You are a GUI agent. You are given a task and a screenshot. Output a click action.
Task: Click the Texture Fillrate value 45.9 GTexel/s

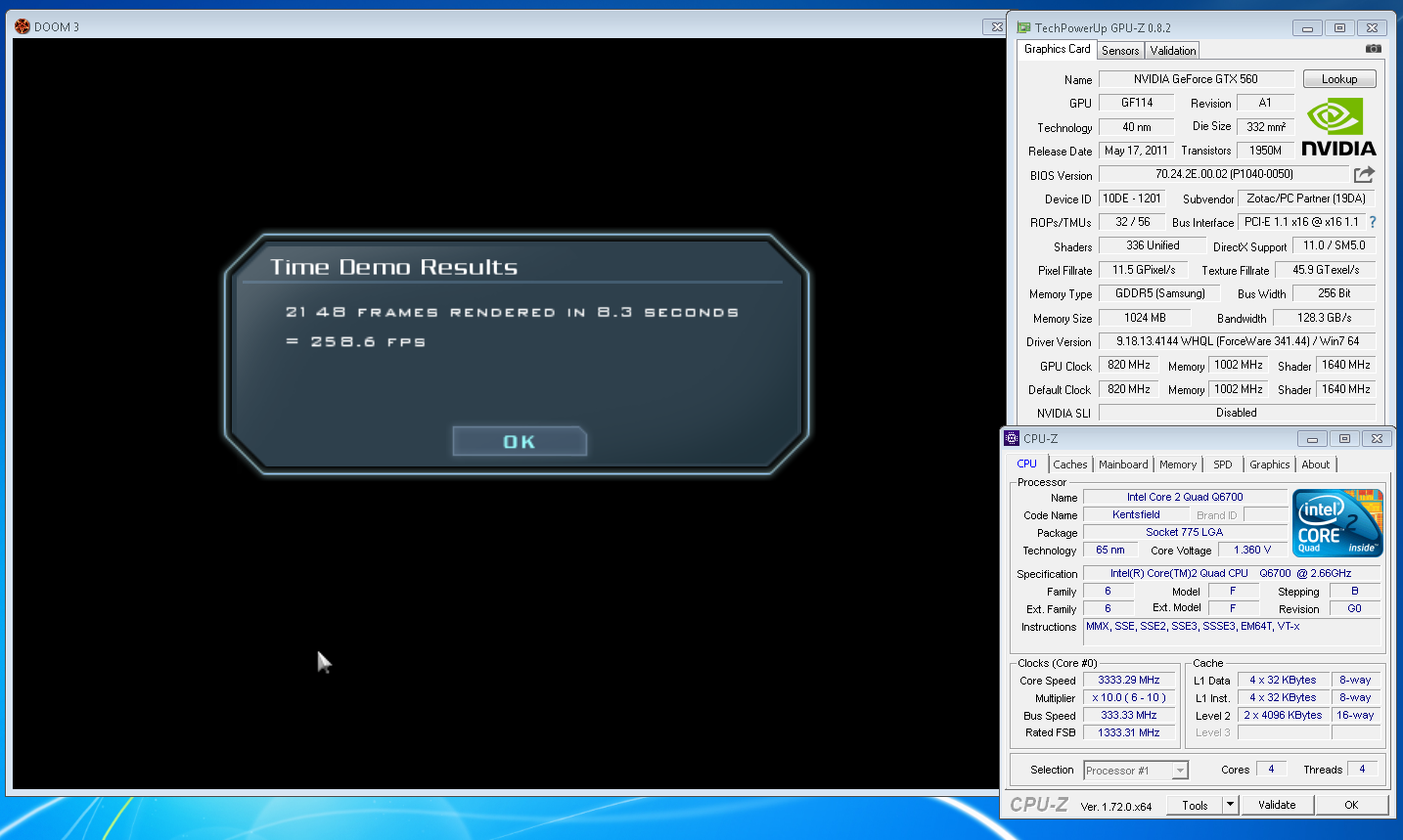tap(1325, 270)
